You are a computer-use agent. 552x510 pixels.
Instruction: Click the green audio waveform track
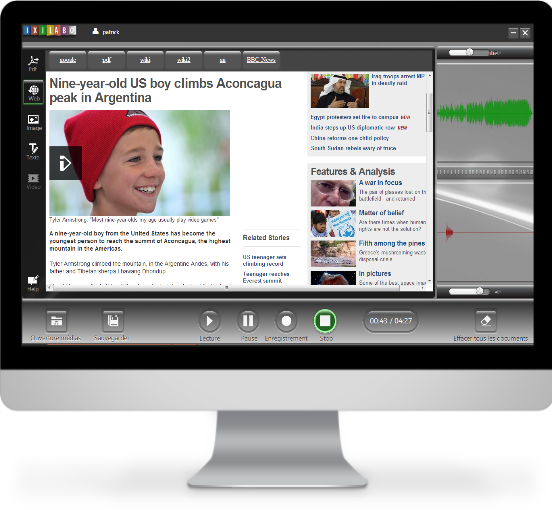coord(485,113)
